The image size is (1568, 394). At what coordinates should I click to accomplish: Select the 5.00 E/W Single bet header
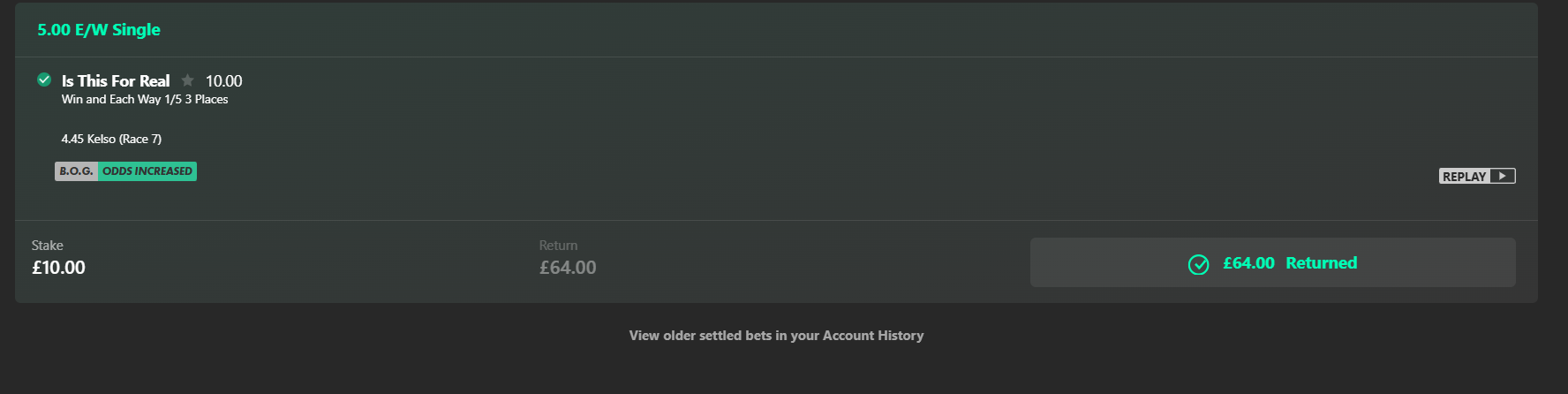99,30
